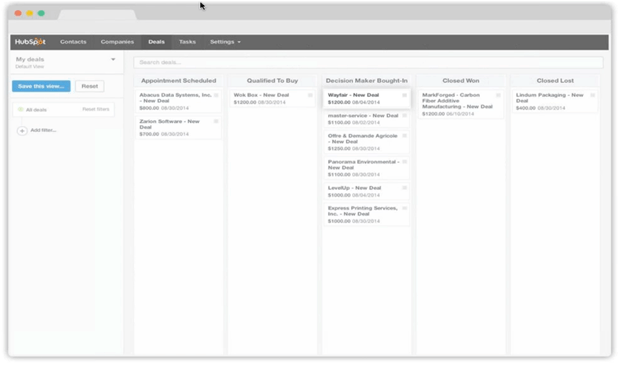Open the Wayfair - New Deal card
621x367 pixels.
click(x=367, y=99)
